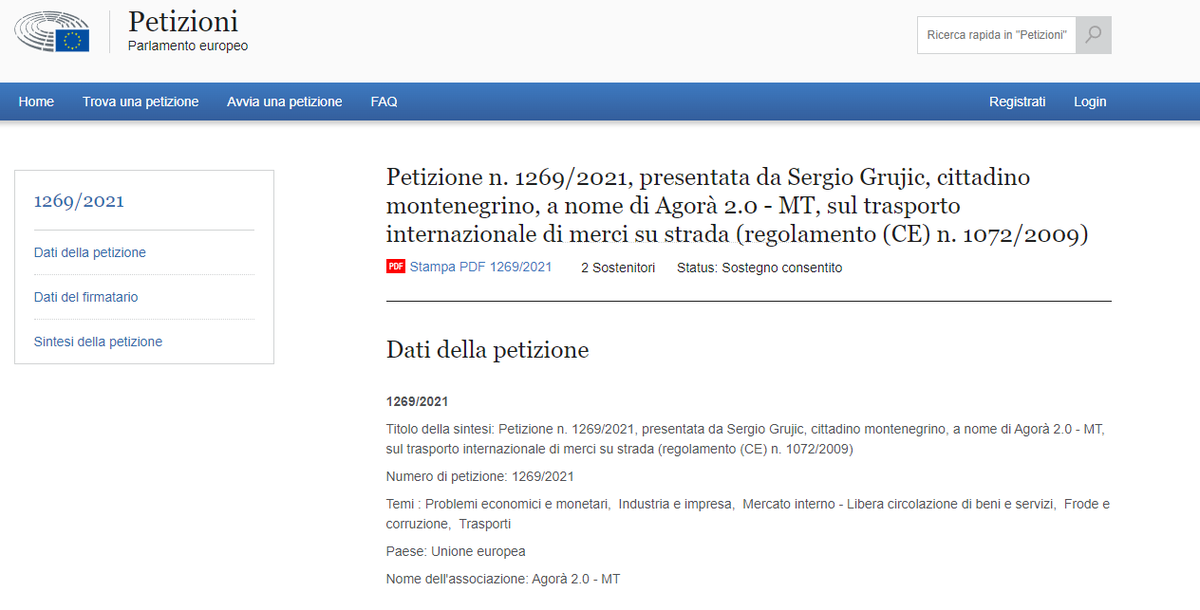Open the FAQ page
This screenshot has height=610, width=1200.
pos(384,102)
